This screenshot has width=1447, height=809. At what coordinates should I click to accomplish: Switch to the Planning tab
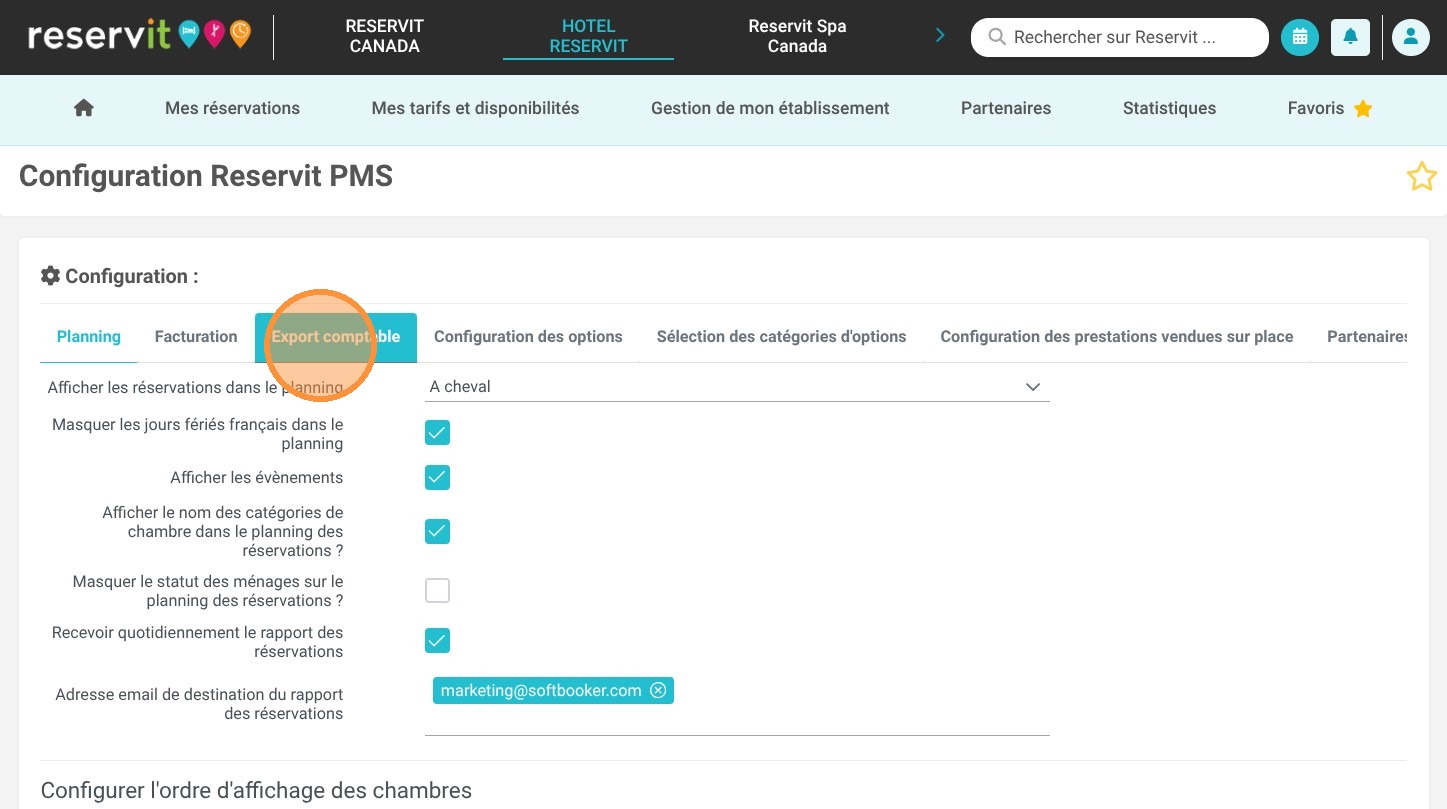pos(89,337)
